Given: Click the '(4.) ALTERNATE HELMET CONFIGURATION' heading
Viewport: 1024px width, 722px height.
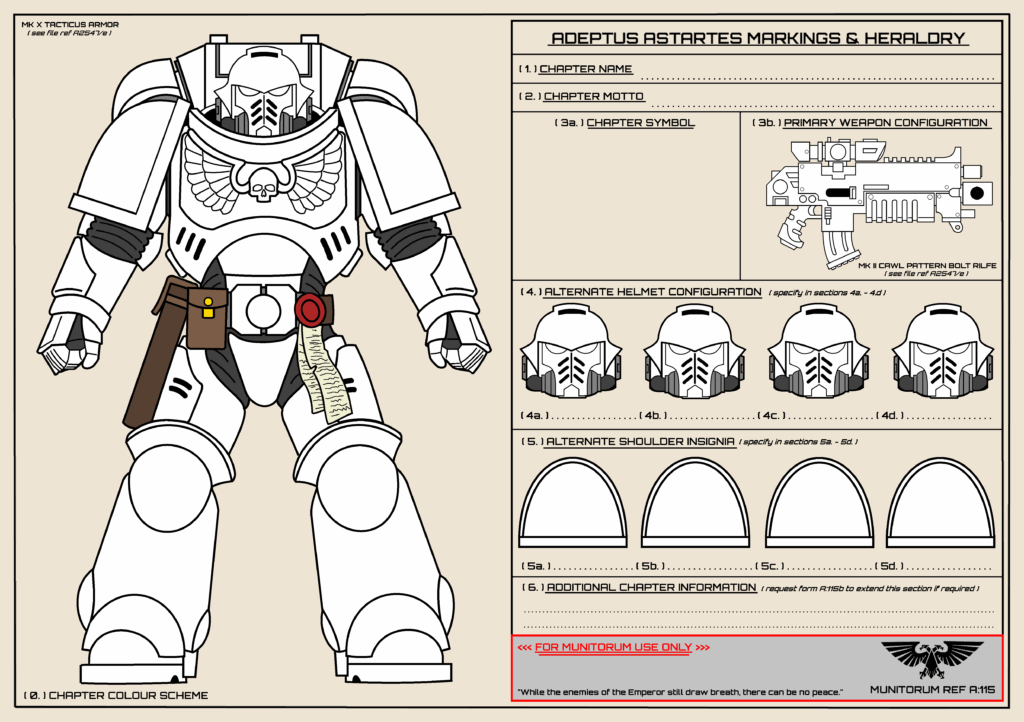Looking at the screenshot, I should 641,292.
